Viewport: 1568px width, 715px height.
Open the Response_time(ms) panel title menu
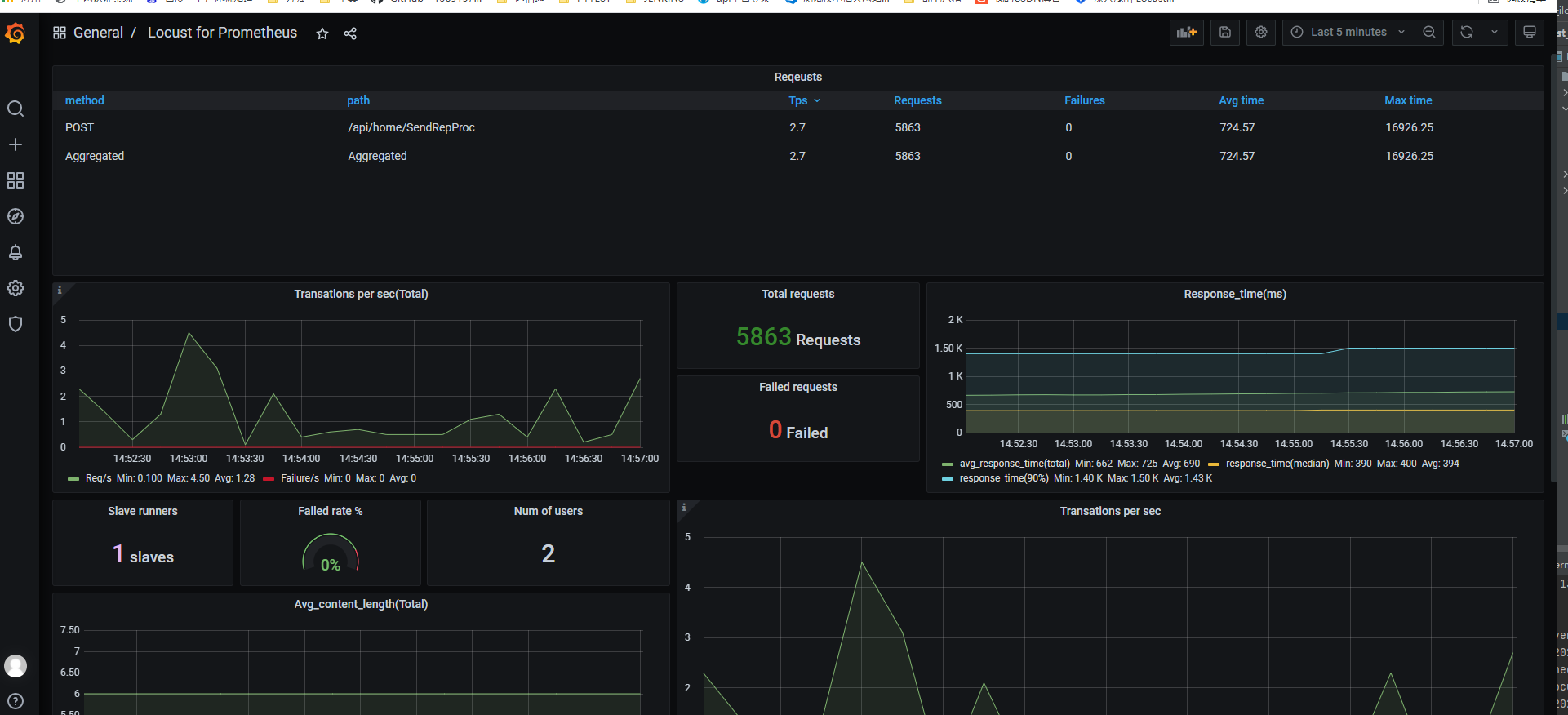click(1235, 294)
